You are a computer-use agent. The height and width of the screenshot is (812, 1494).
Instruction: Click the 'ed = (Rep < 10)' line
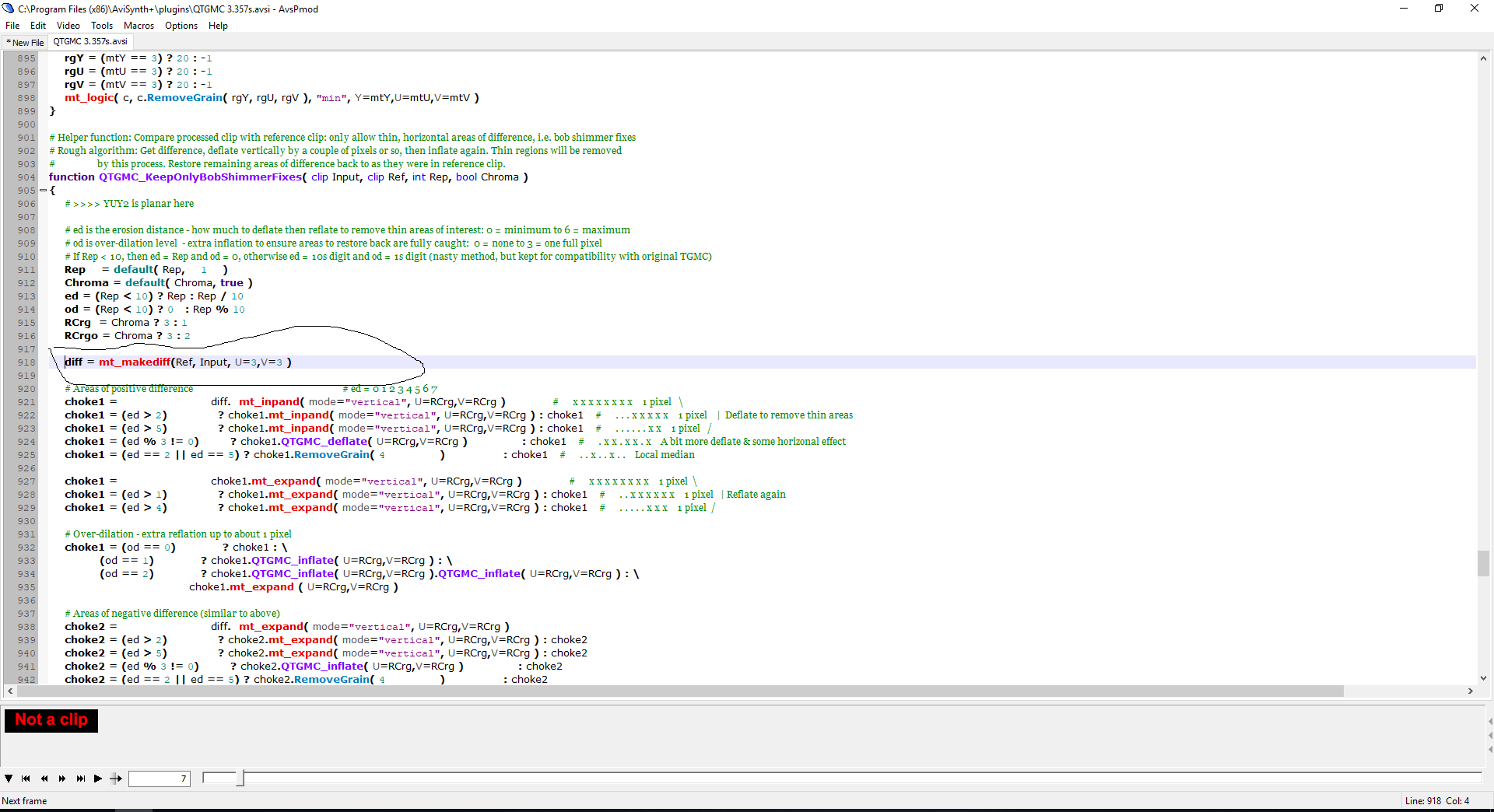[154, 296]
